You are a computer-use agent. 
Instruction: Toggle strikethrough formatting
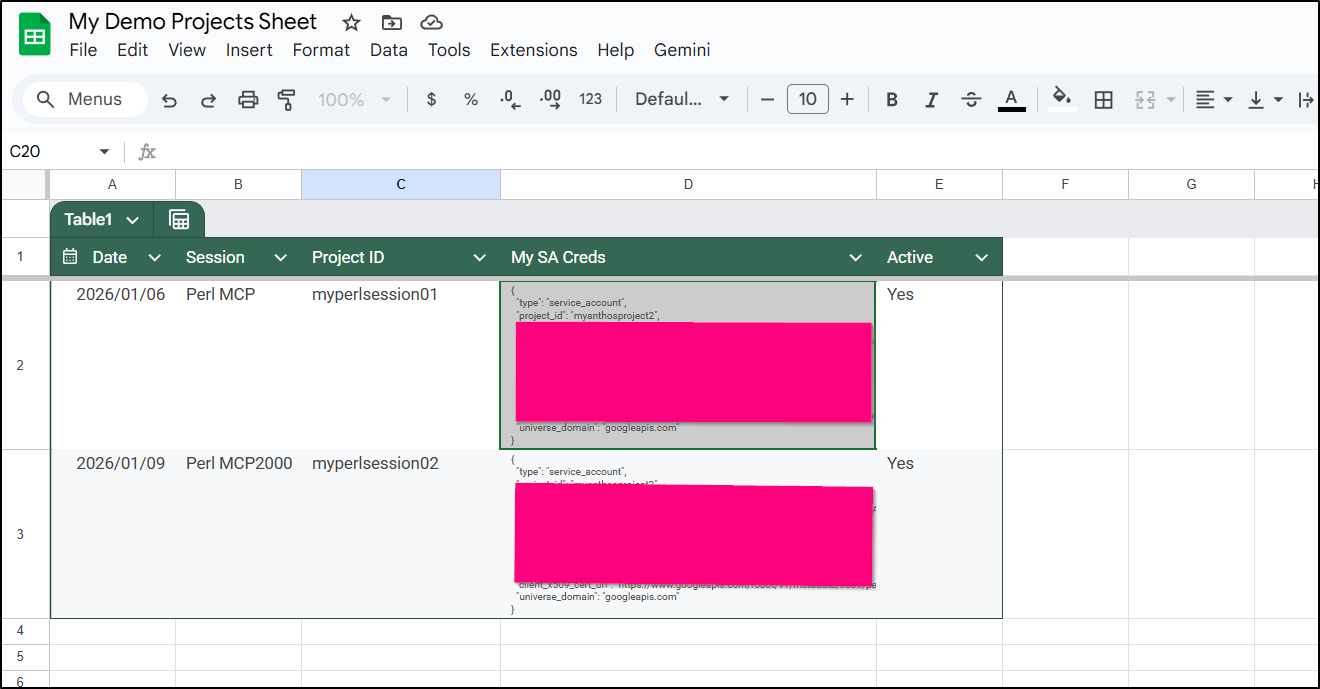coord(971,99)
